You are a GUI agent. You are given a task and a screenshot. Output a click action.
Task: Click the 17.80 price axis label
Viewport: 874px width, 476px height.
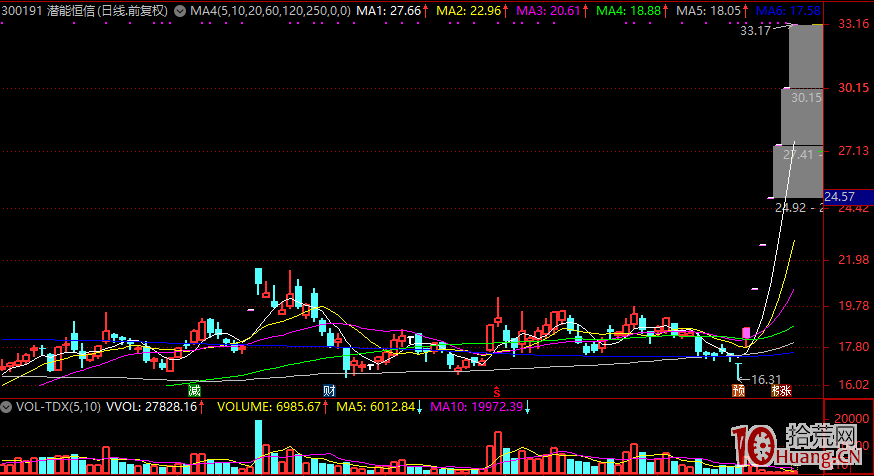(x=853, y=347)
